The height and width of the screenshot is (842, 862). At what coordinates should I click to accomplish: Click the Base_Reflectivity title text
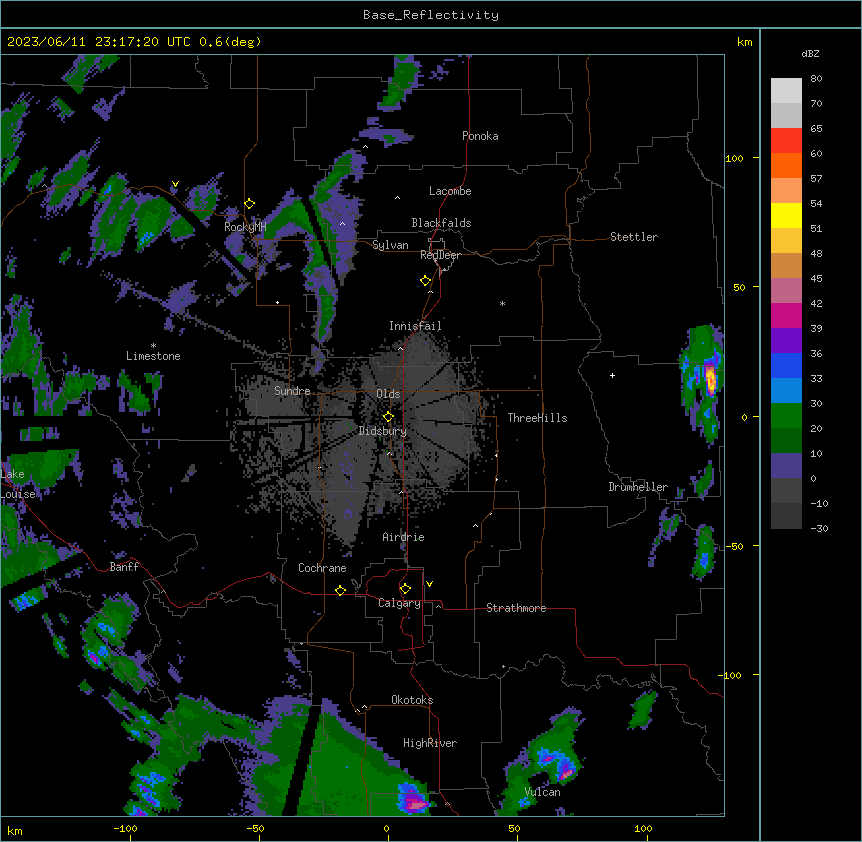pos(431,15)
